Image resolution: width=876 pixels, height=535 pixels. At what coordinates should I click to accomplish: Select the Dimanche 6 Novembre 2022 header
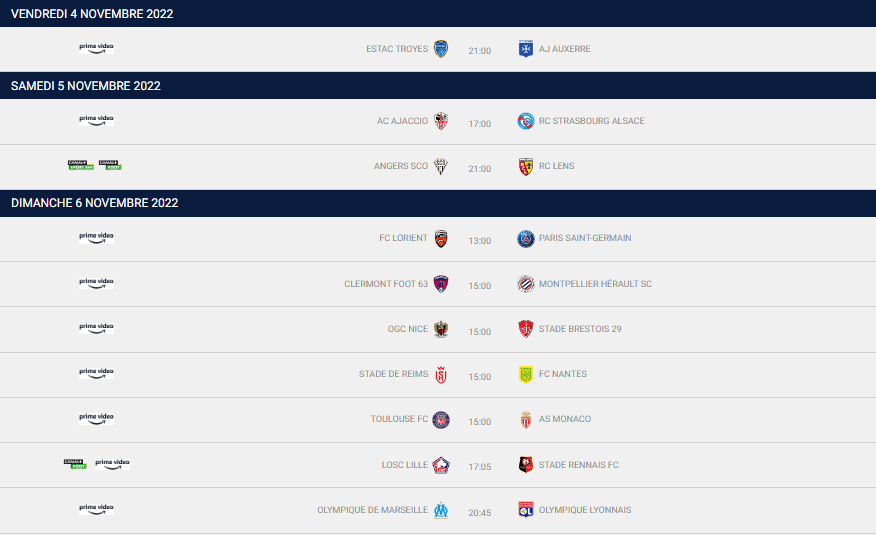click(x=438, y=203)
